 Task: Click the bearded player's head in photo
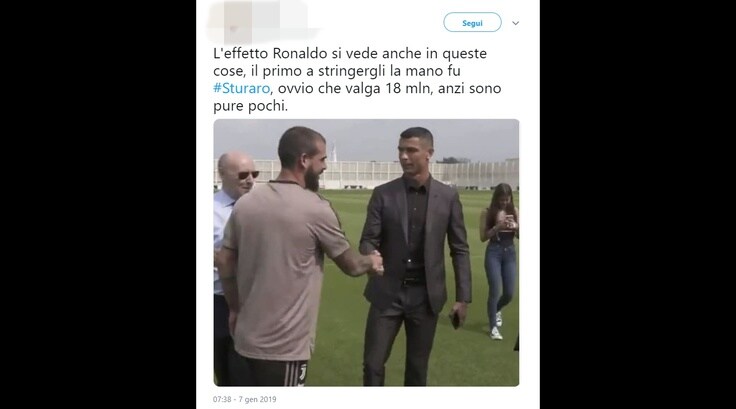(x=302, y=155)
